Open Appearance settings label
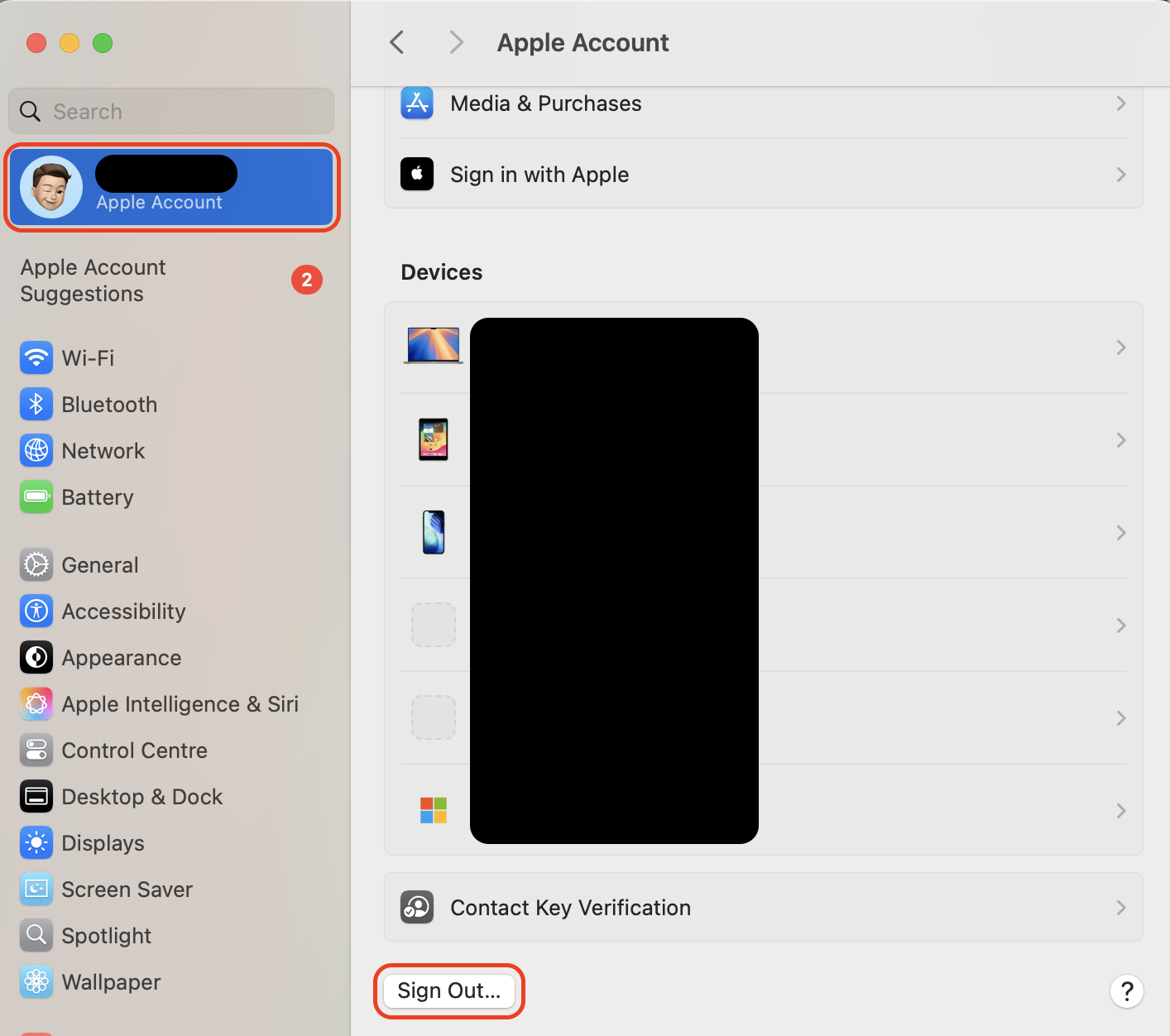This screenshot has height=1036, width=1170. pyautogui.click(x=122, y=658)
